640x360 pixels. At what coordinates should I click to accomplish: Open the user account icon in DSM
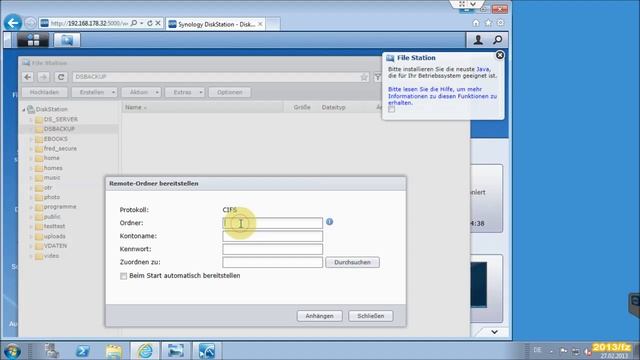click(478, 40)
